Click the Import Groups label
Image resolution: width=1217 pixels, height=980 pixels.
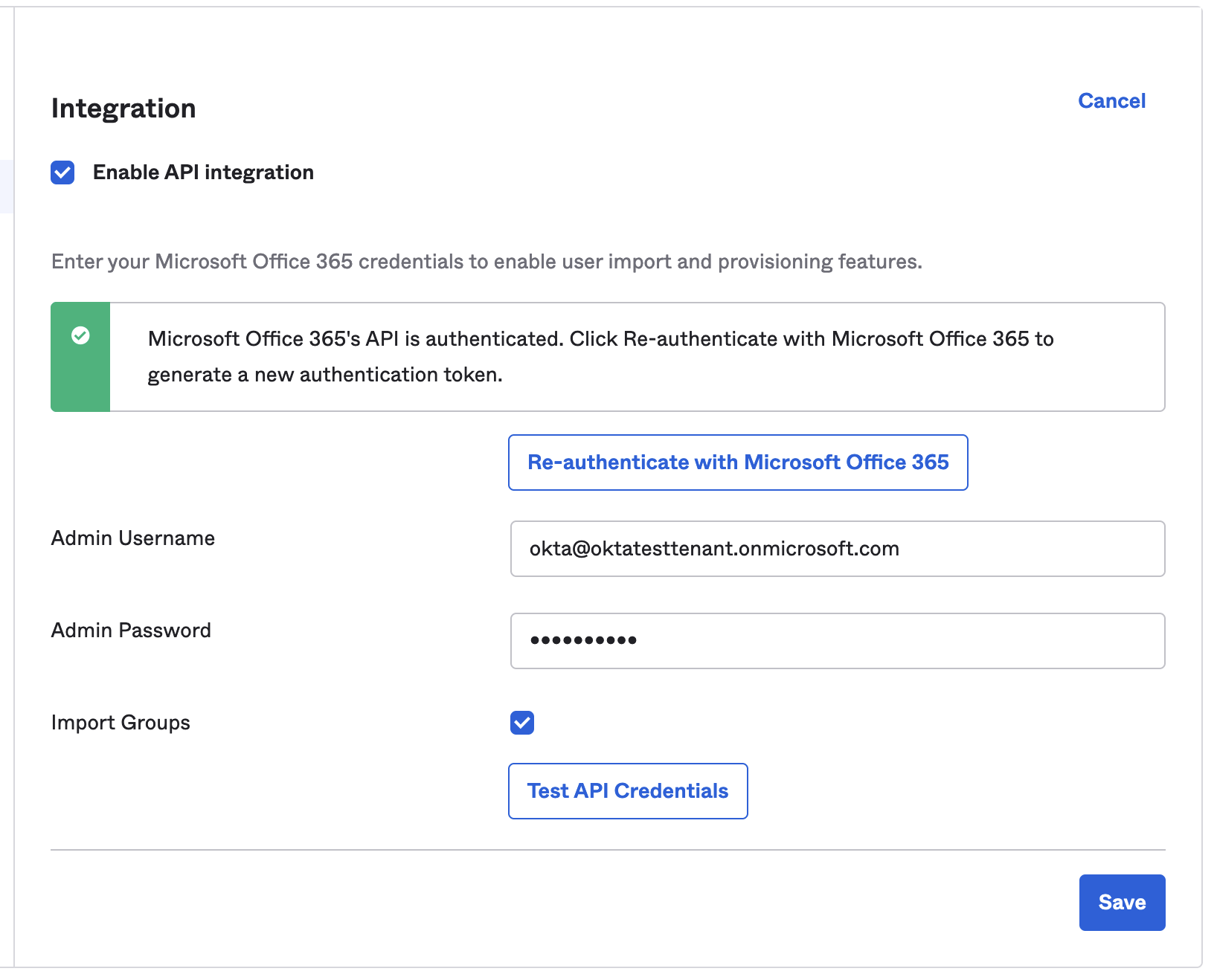click(121, 723)
